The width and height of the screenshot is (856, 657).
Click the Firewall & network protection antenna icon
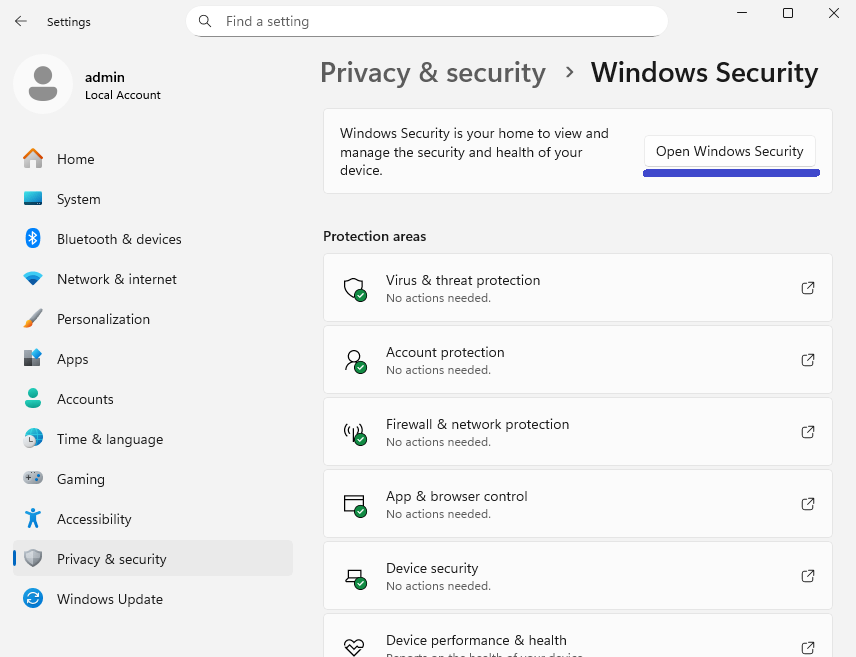[354, 433]
